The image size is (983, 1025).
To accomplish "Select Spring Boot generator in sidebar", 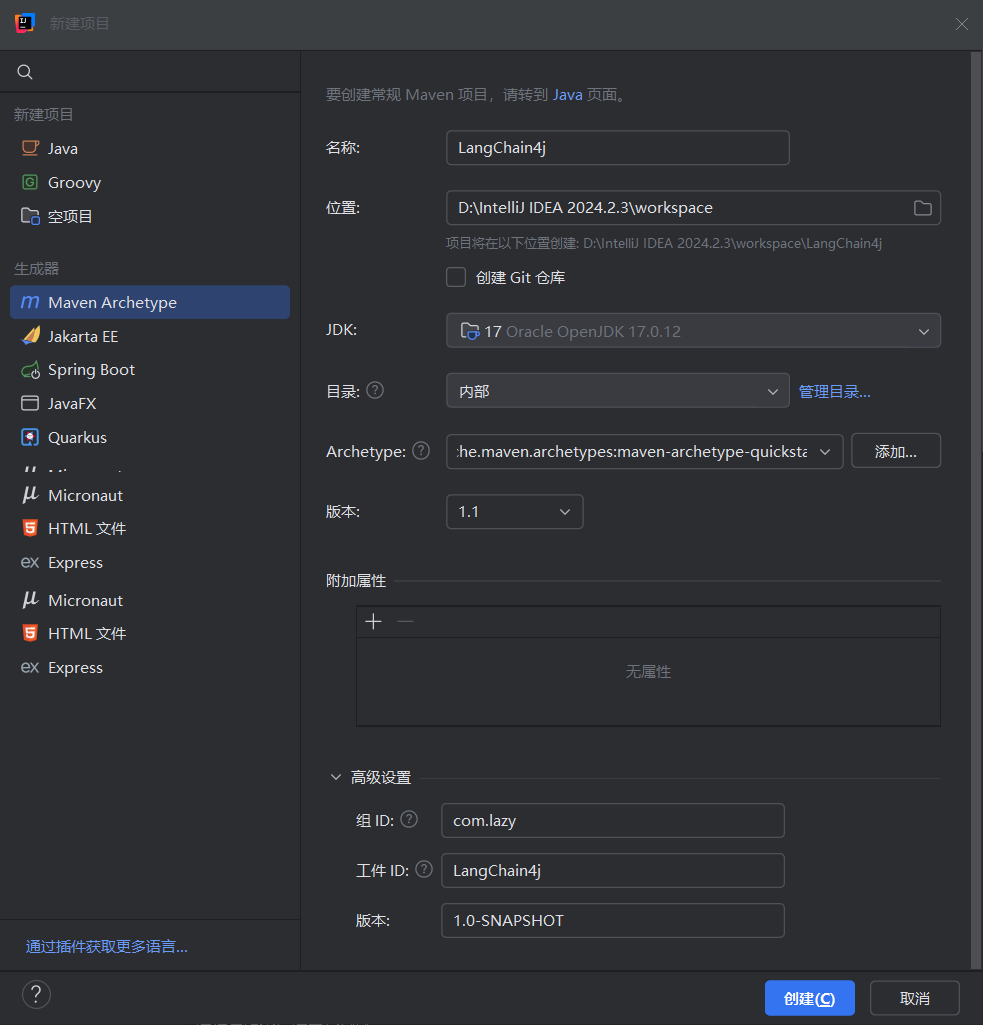I will click(x=91, y=370).
